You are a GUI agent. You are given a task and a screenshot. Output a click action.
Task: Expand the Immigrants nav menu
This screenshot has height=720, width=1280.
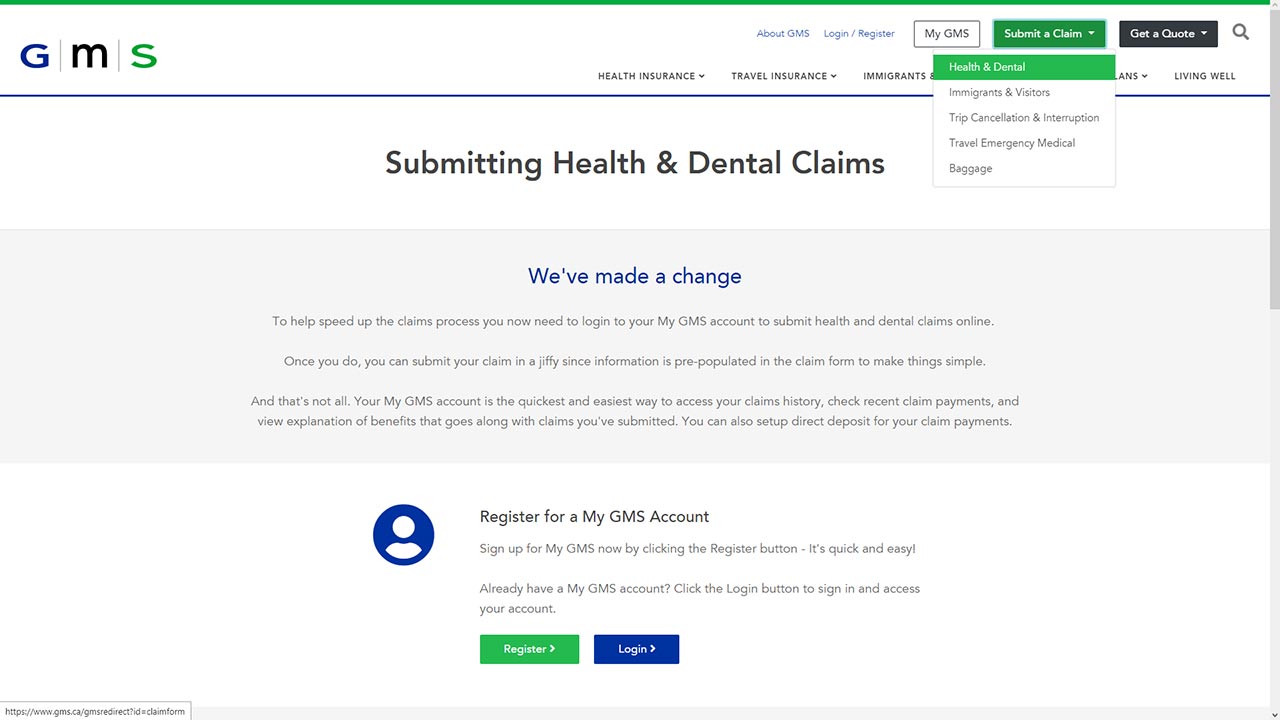(897, 76)
